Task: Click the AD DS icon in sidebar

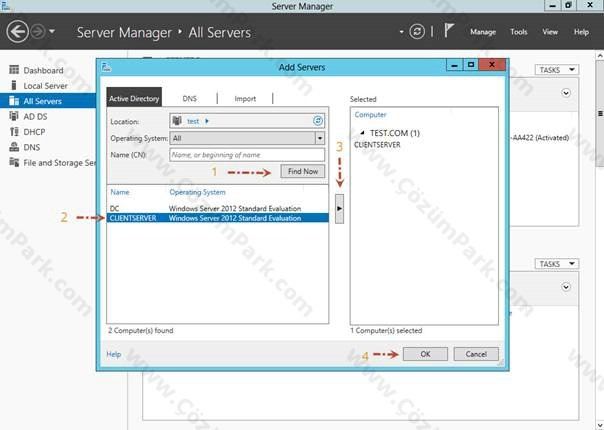Action: [14, 116]
